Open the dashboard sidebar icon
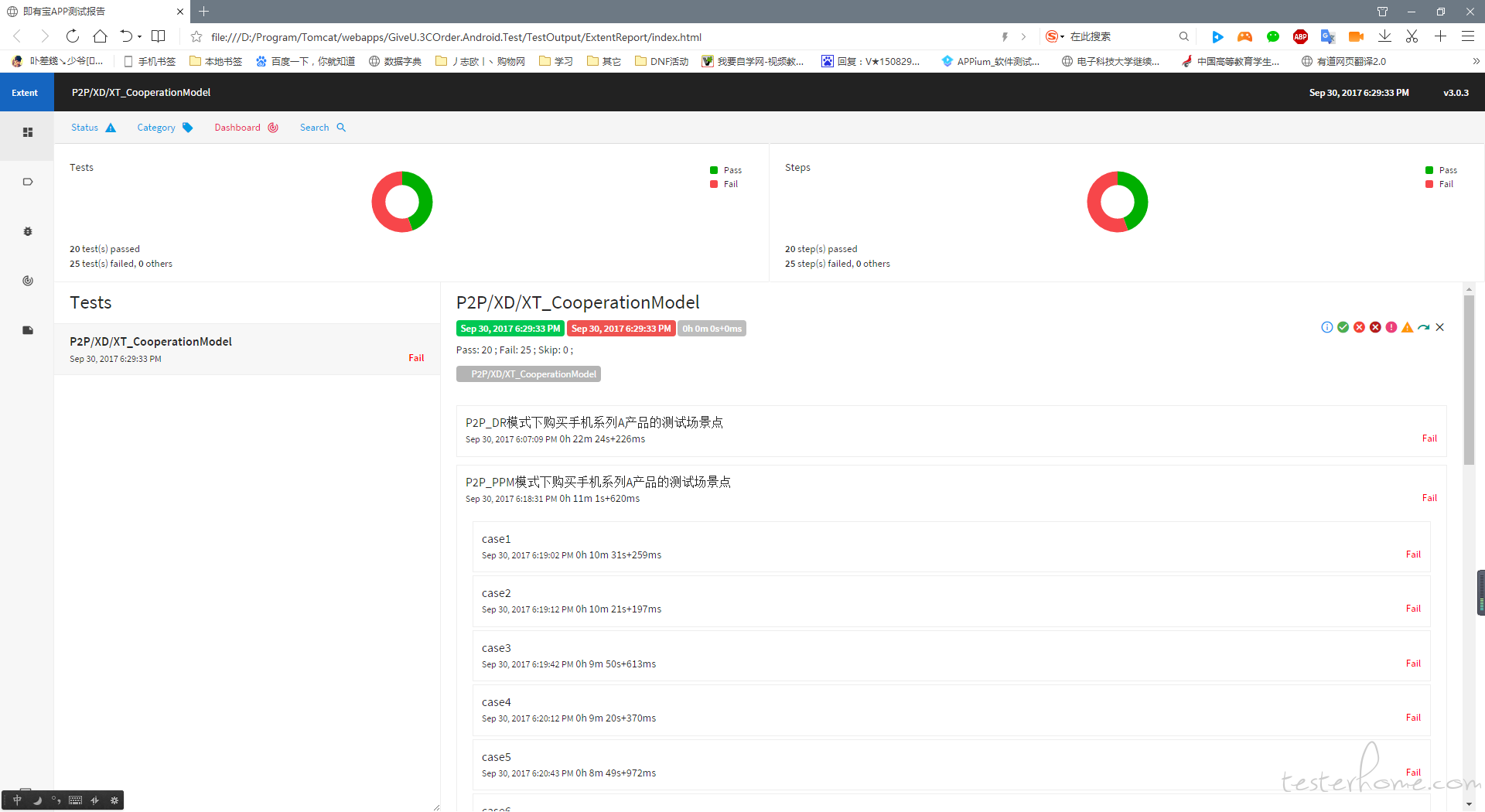This screenshot has width=1485, height=812. pos(27,281)
